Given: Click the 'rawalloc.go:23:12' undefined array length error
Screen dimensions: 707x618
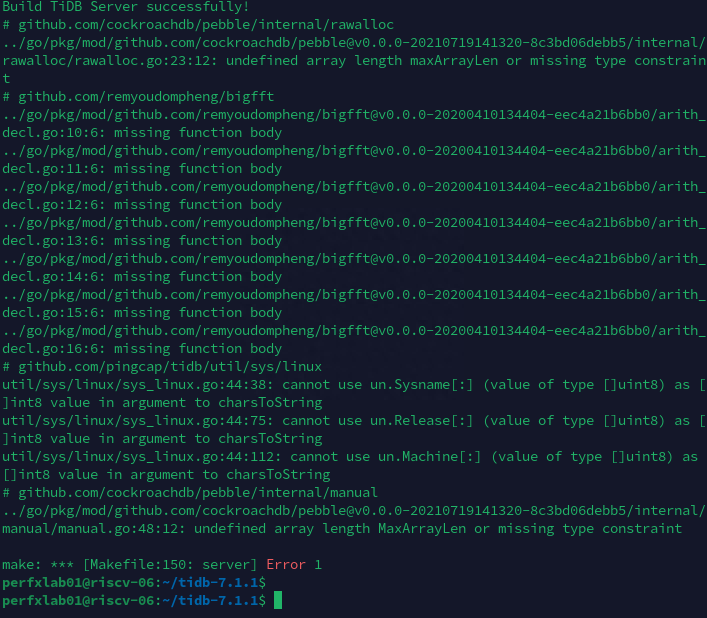Looking at the screenshot, I should point(354,60).
